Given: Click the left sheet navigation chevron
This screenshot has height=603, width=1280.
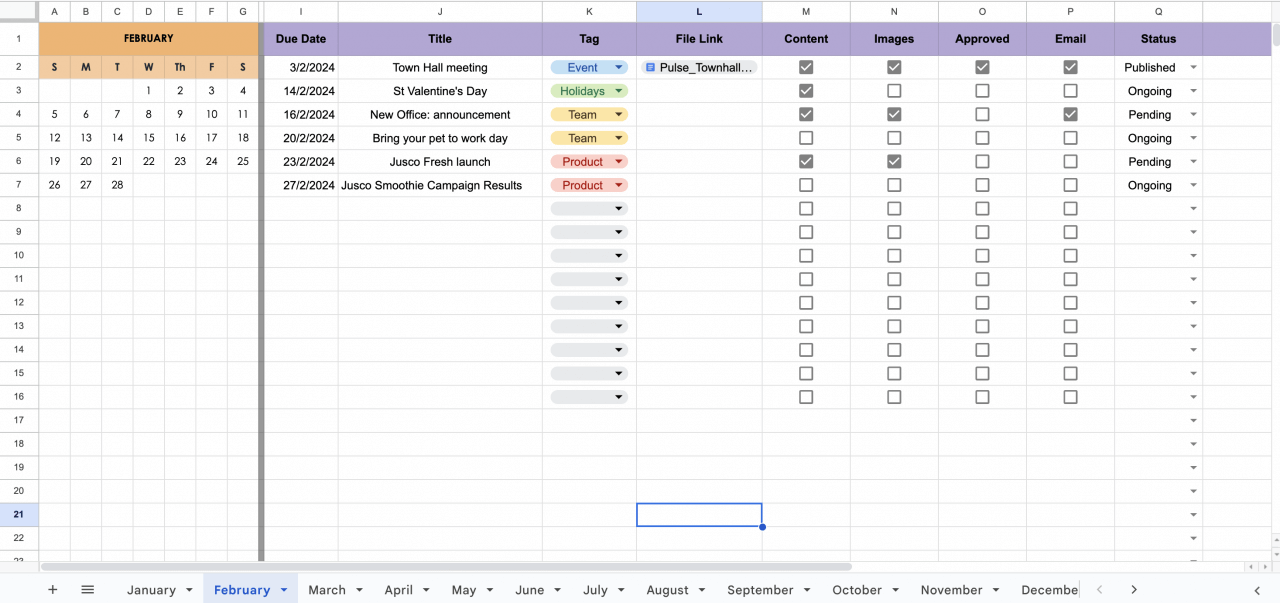Looking at the screenshot, I should pyautogui.click(x=1099, y=589).
